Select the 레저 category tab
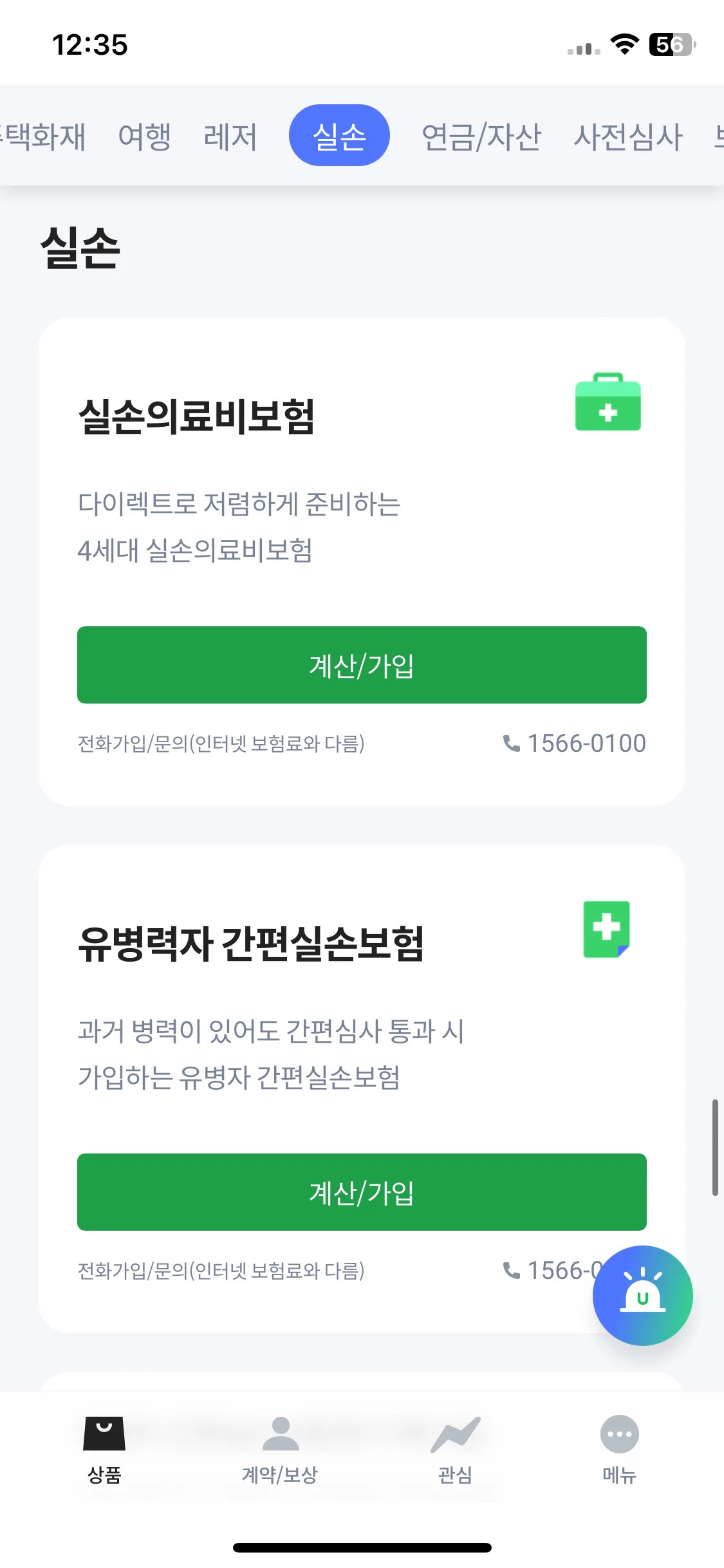Screen dimensions: 724x1568 [230, 136]
